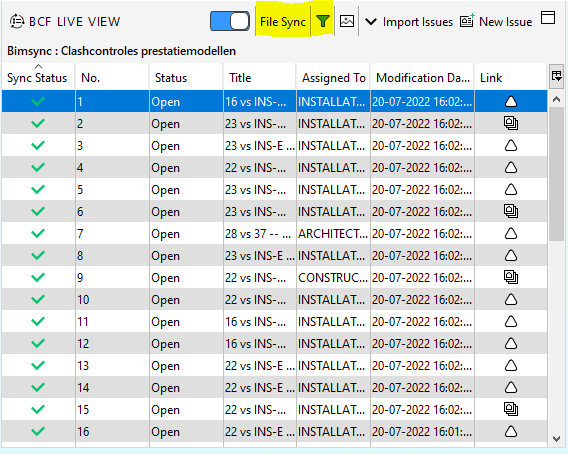Sort by Modification Date column header
This screenshot has width=568, height=454.
[x=422, y=76]
